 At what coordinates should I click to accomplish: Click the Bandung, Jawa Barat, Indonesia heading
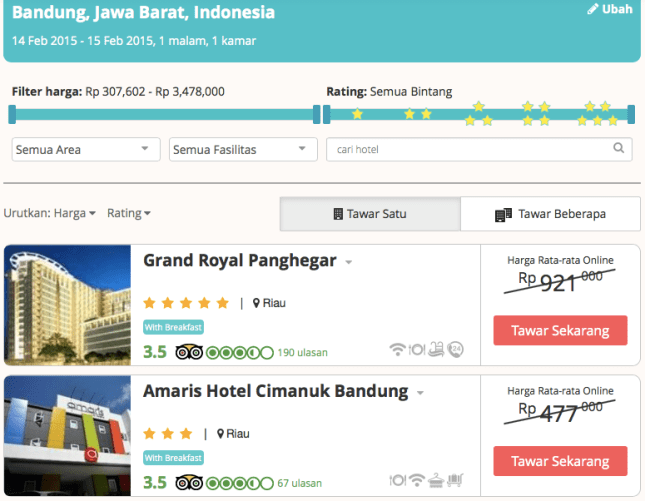pos(143,12)
